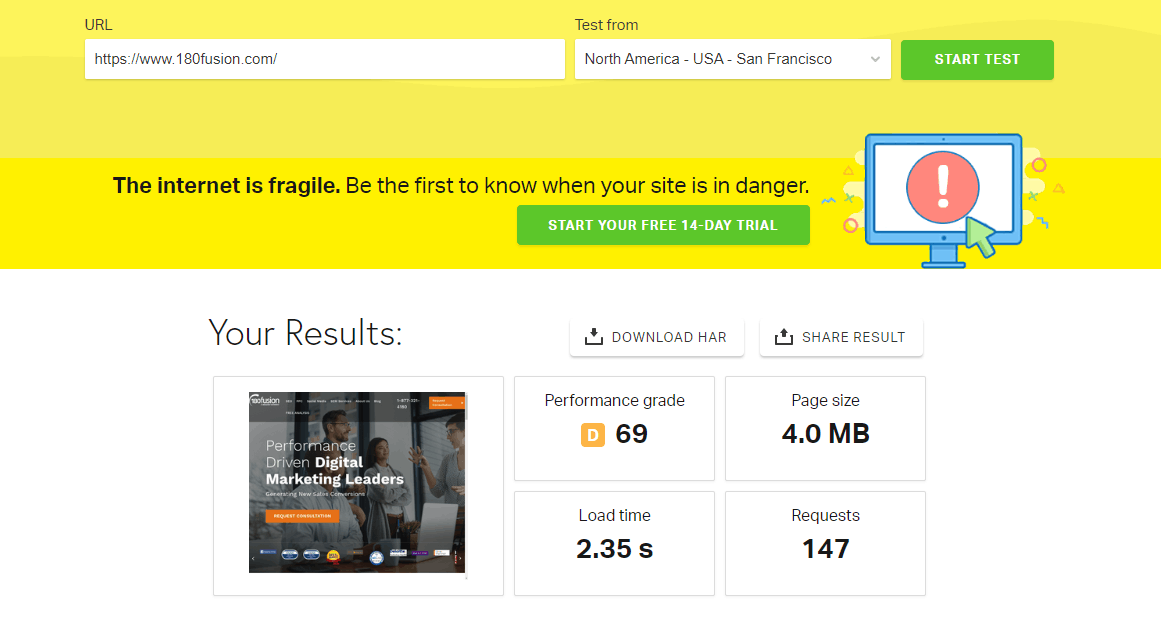Click inside the URL input field
1161x629 pixels.
point(324,59)
